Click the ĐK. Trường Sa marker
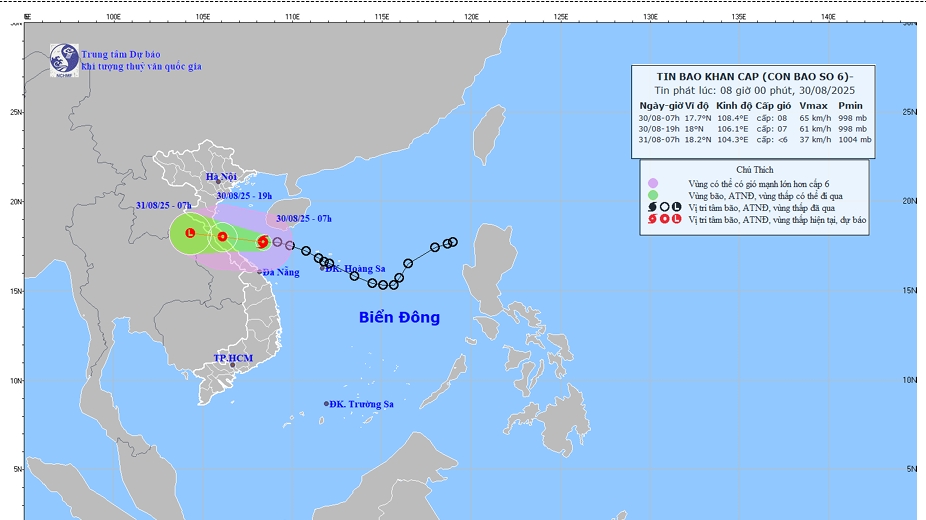Screen dimensions: 926x520 (326, 404)
